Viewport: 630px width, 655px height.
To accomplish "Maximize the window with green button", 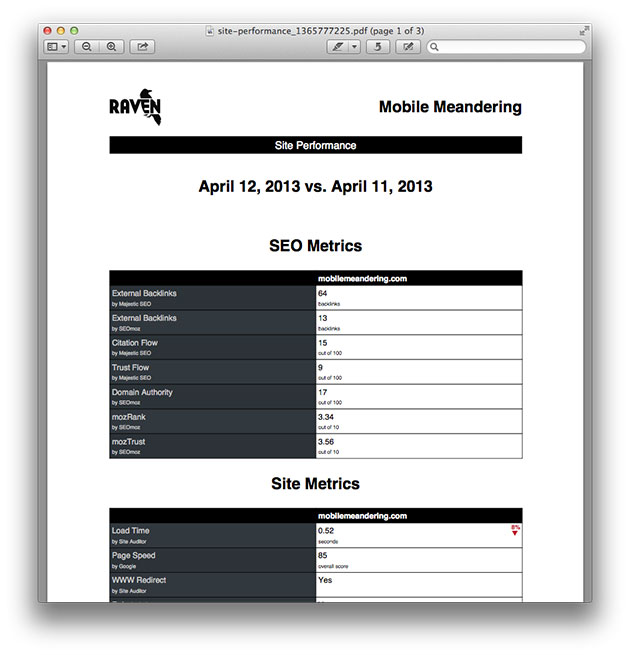I will click(x=74, y=30).
